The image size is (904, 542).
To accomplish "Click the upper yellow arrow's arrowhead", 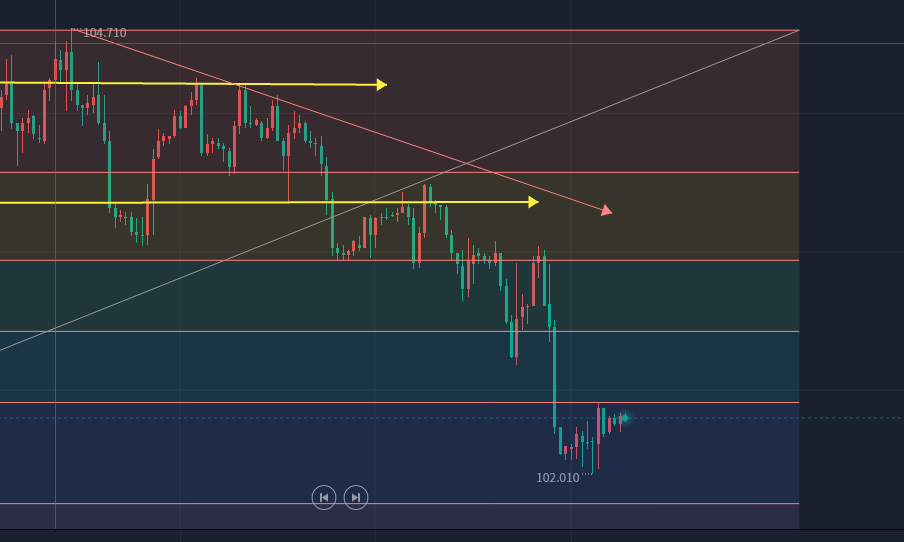I will pos(381,85).
